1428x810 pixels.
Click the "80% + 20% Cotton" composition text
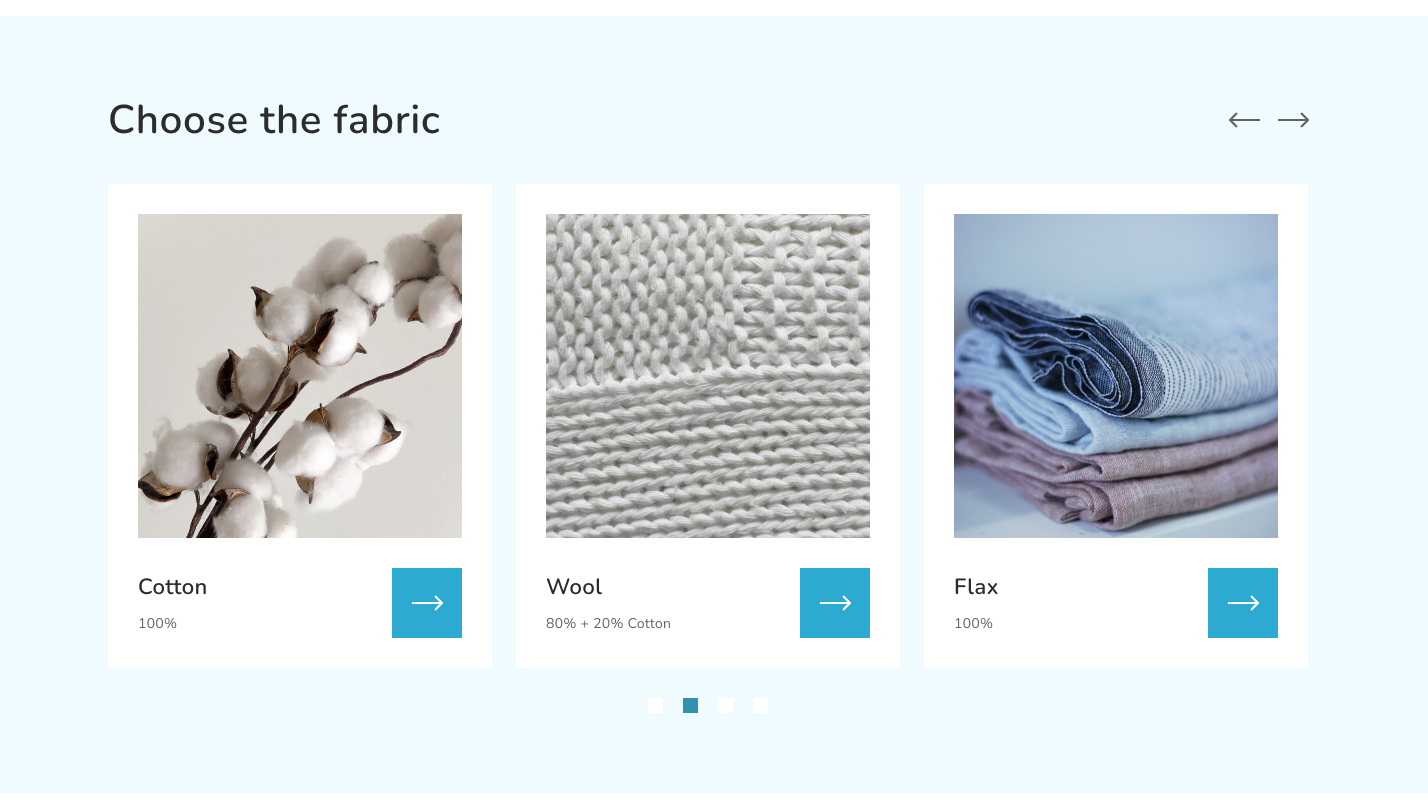(x=608, y=624)
